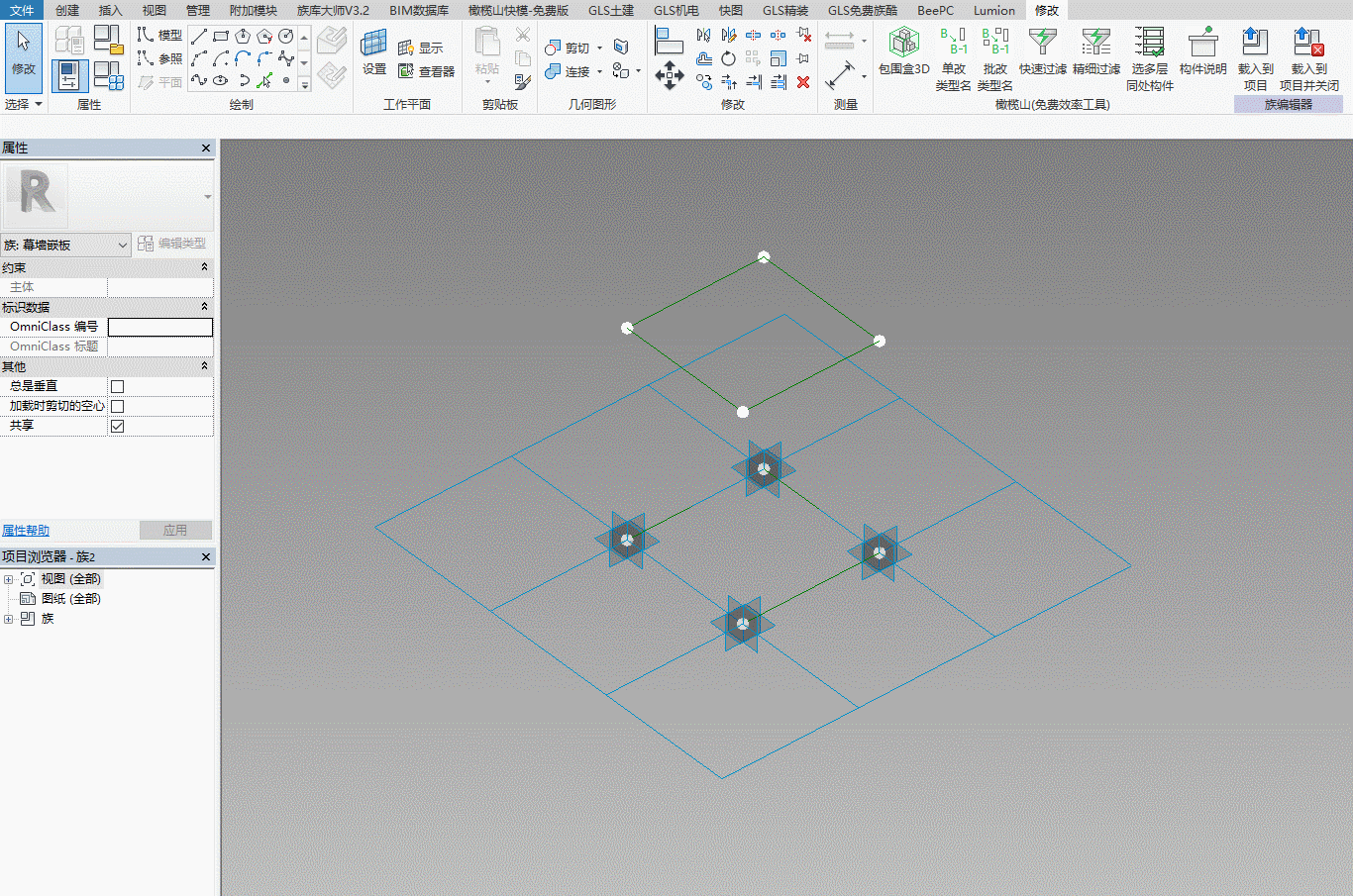The width and height of the screenshot is (1353, 896).
Task: Open the 族: 幕墙嵌板 type selector dropdown
Action: click(x=123, y=245)
